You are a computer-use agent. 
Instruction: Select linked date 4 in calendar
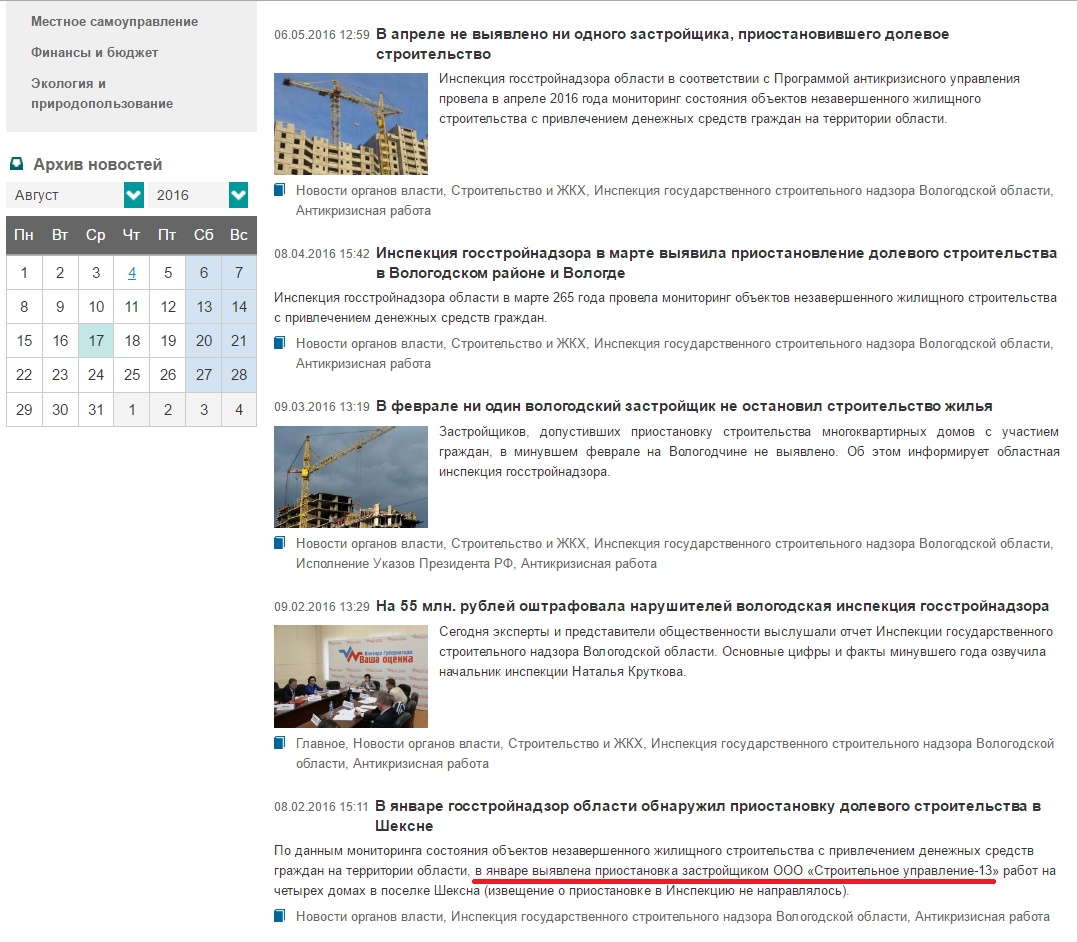pos(132,273)
